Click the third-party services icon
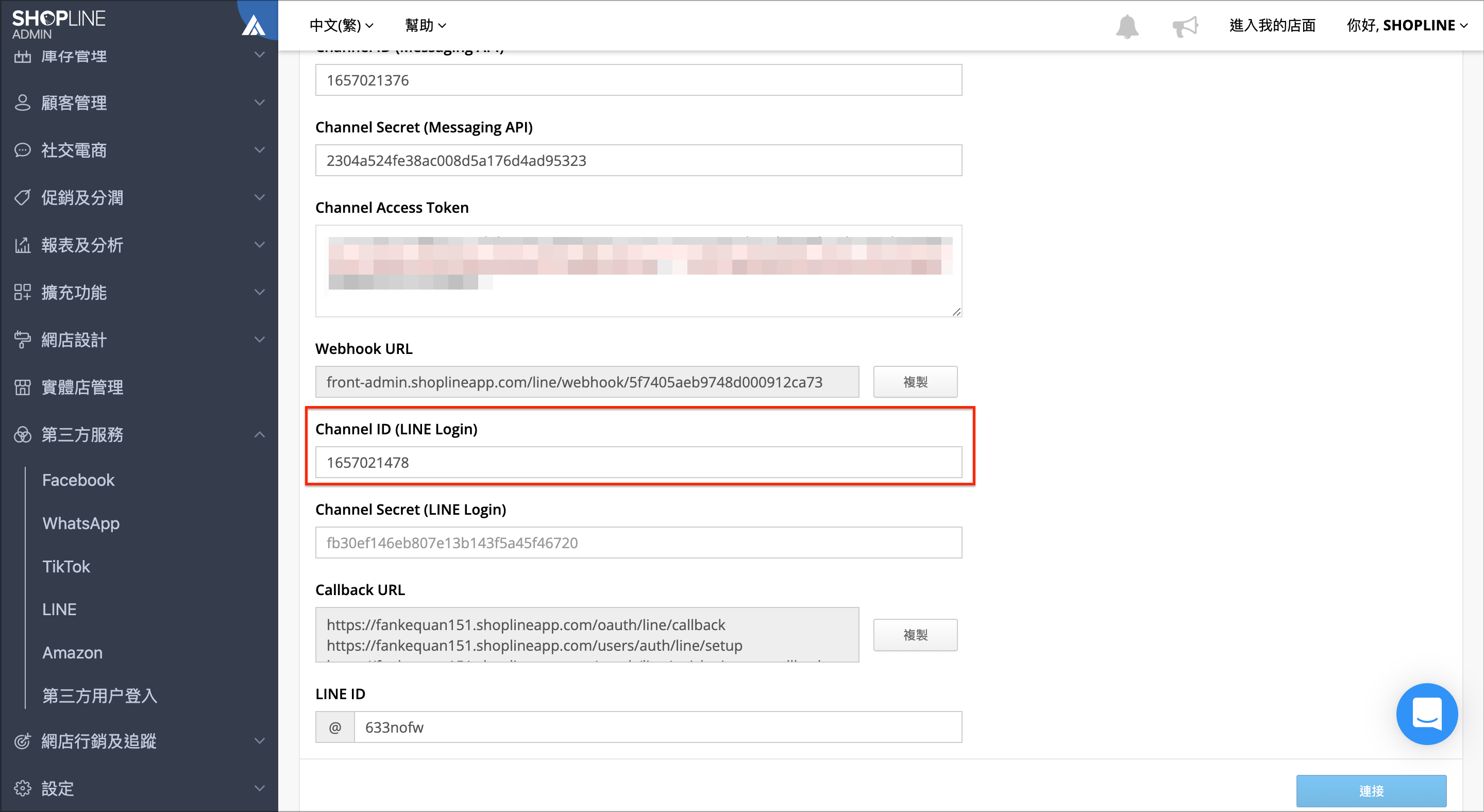This screenshot has width=1484, height=812. (x=22, y=434)
